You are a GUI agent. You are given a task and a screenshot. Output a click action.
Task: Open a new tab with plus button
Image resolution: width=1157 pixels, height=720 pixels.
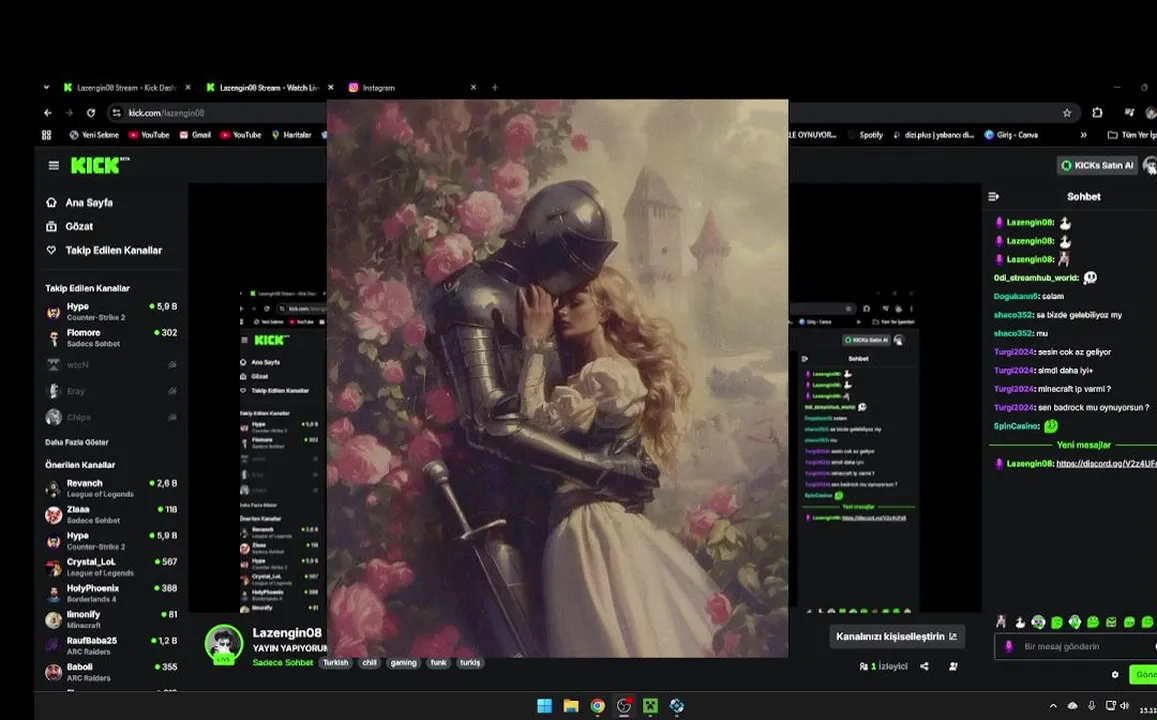click(x=495, y=87)
